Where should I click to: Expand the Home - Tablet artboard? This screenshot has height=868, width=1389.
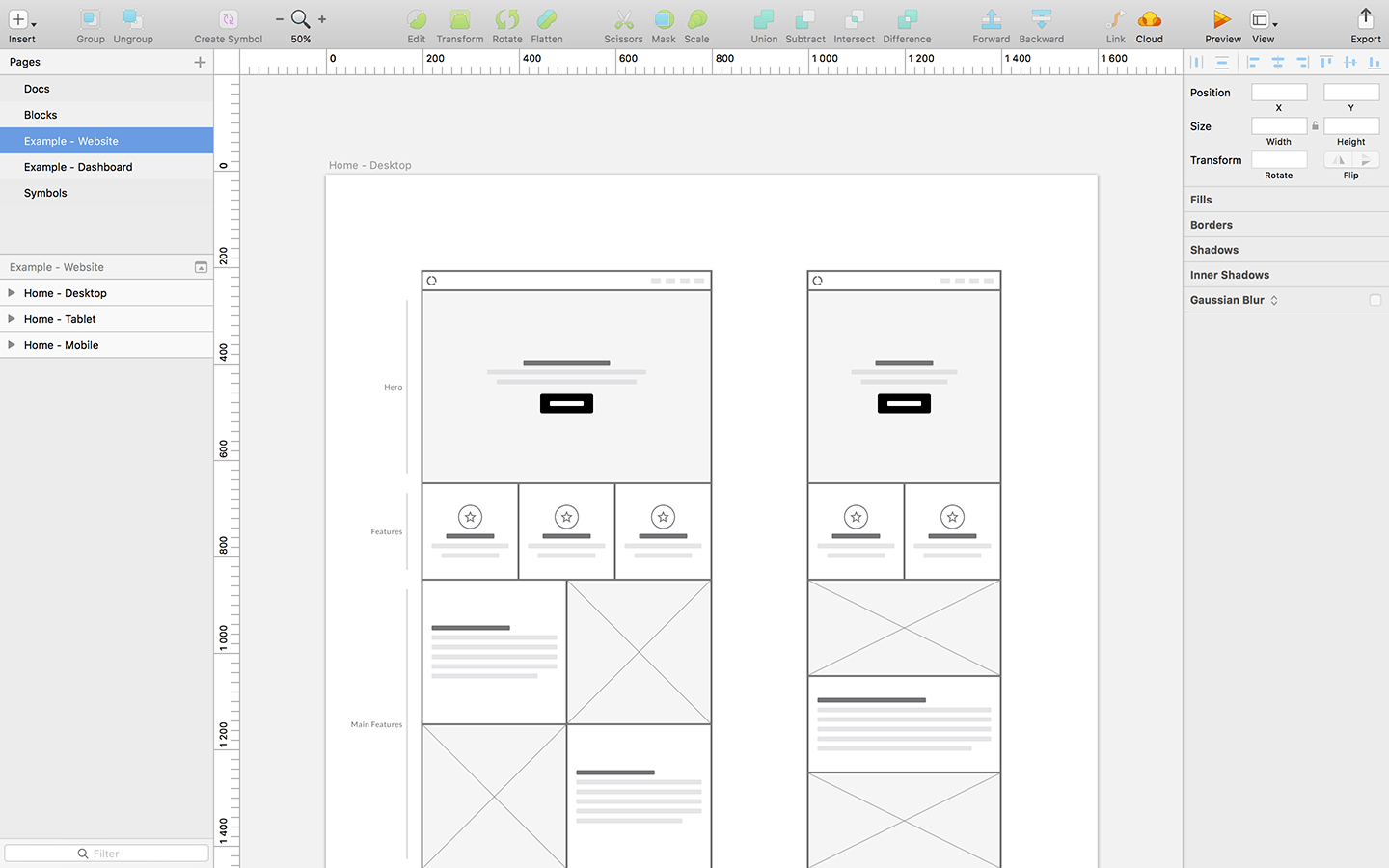[12, 318]
